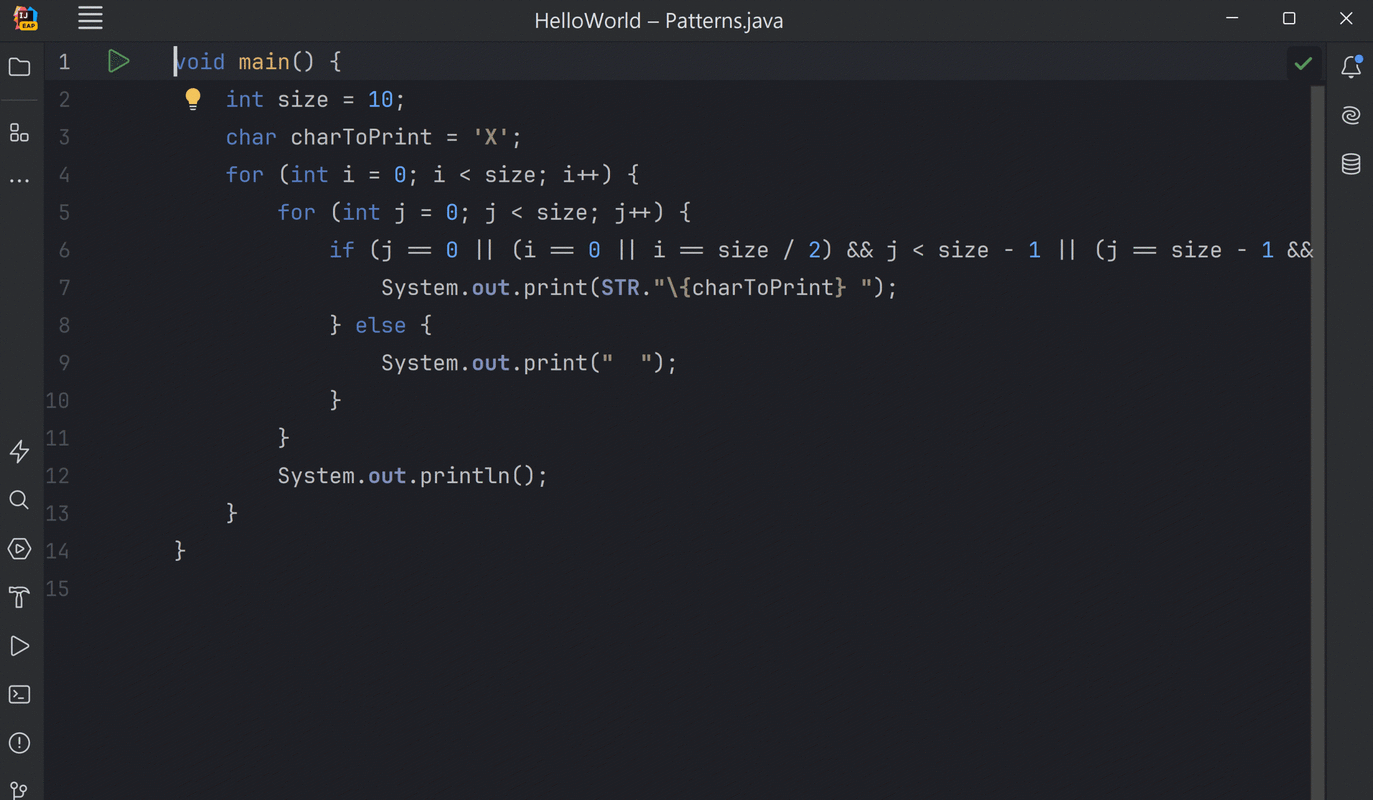Open the Terminal tool window
Image resolution: width=1373 pixels, height=800 pixels.
[x=19, y=694]
